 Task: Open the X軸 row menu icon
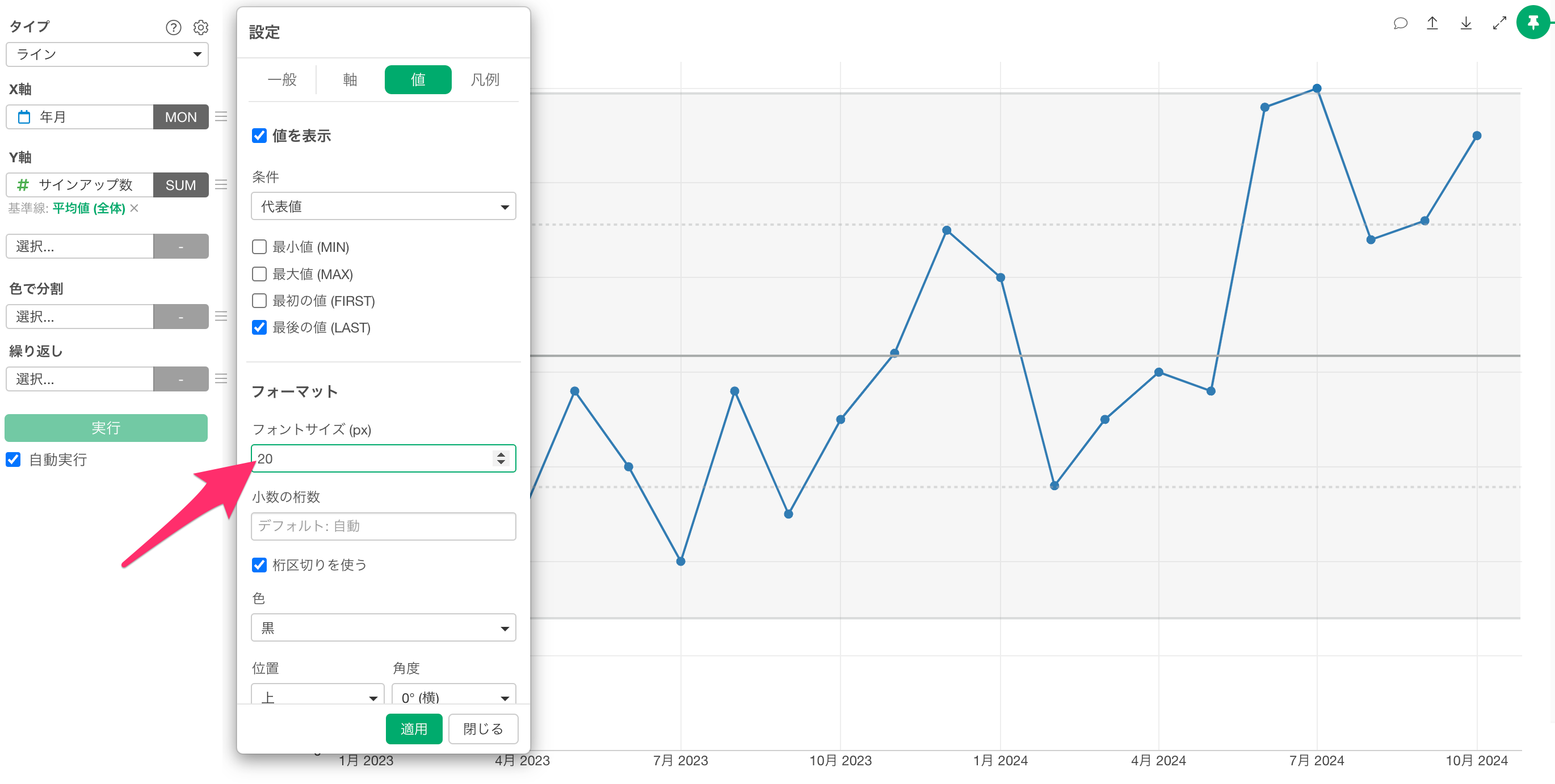pos(221,116)
